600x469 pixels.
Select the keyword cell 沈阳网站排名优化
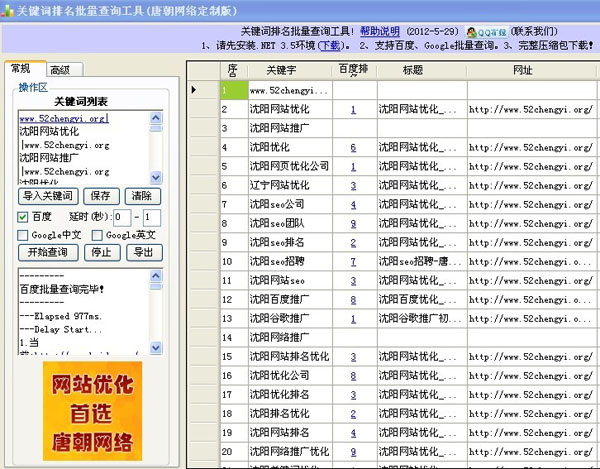[x=290, y=357]
